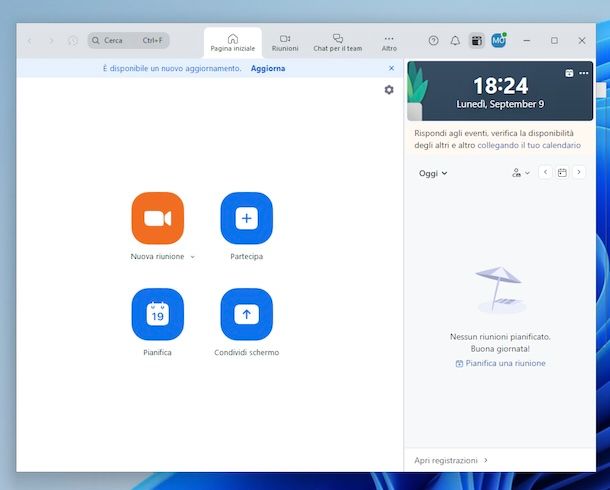
Task: Expand the calendar people filter dropdown
Action: (x=521, y=173)
